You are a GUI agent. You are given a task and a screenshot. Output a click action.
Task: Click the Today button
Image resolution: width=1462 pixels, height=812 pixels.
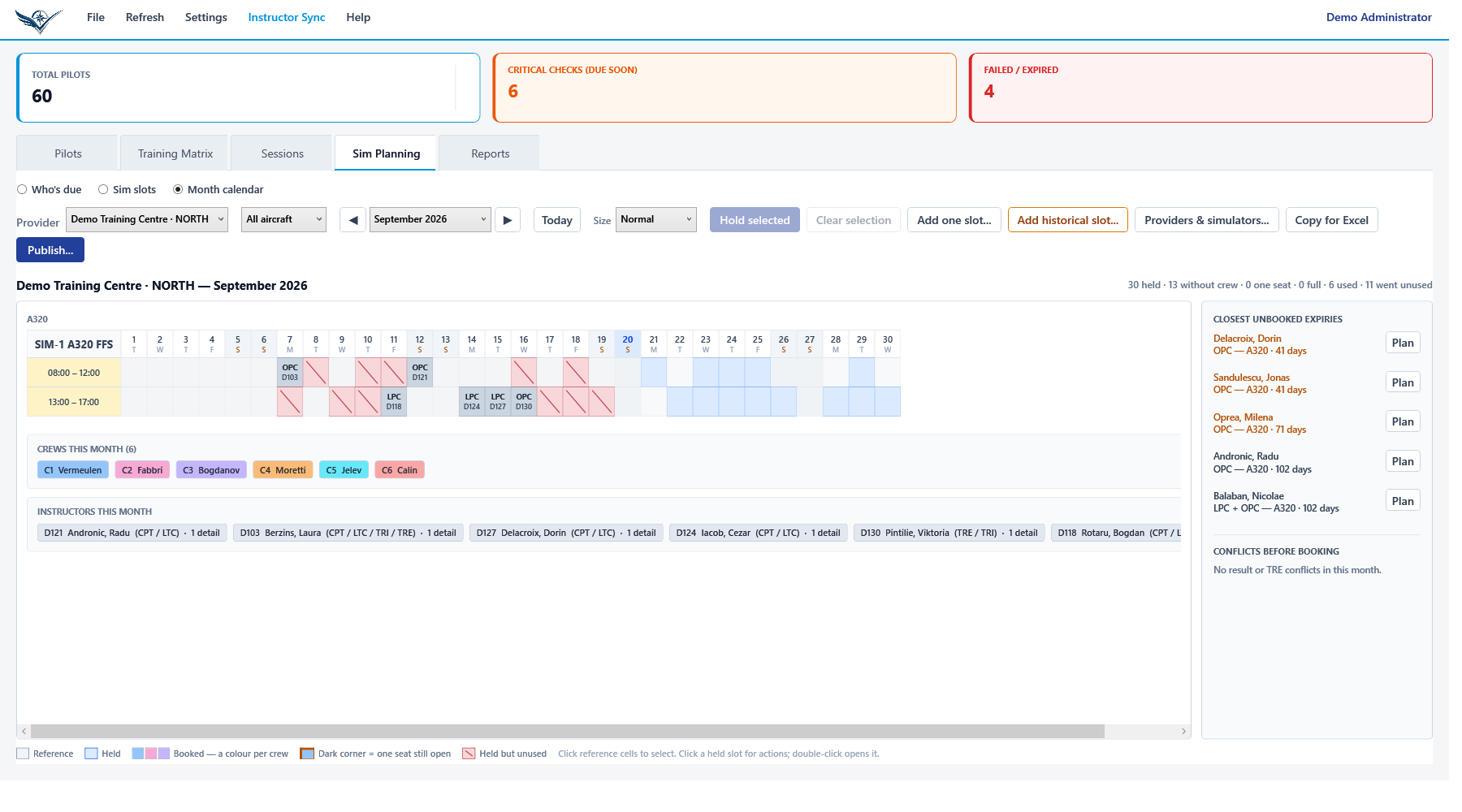pos(557,220)
